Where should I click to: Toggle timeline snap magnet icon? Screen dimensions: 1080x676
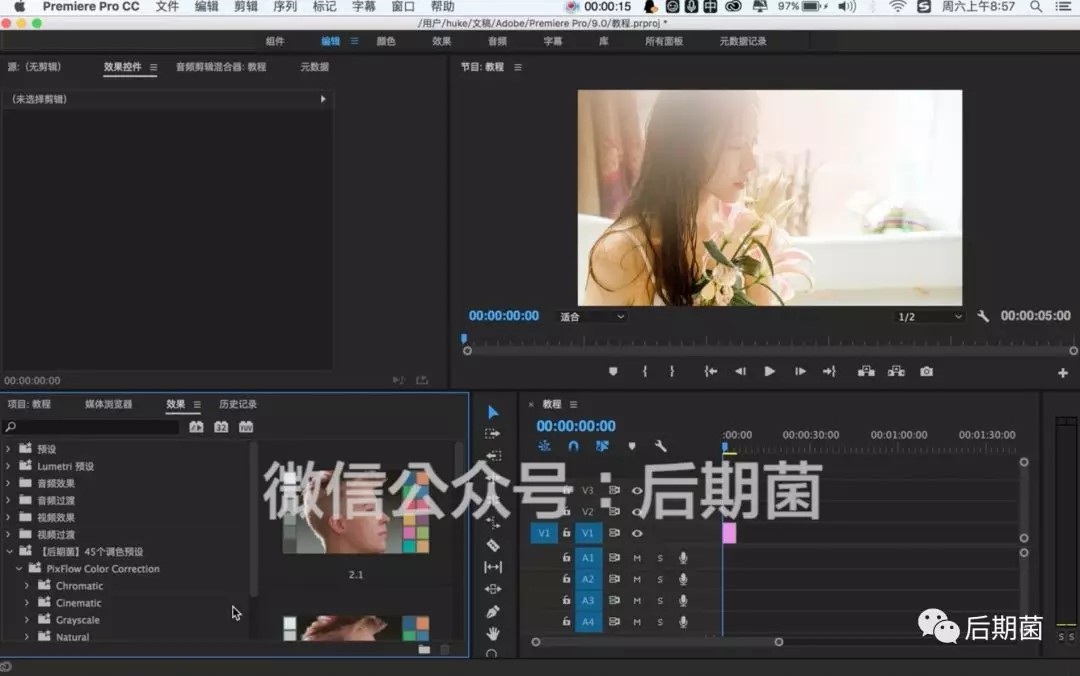[573, 446]
